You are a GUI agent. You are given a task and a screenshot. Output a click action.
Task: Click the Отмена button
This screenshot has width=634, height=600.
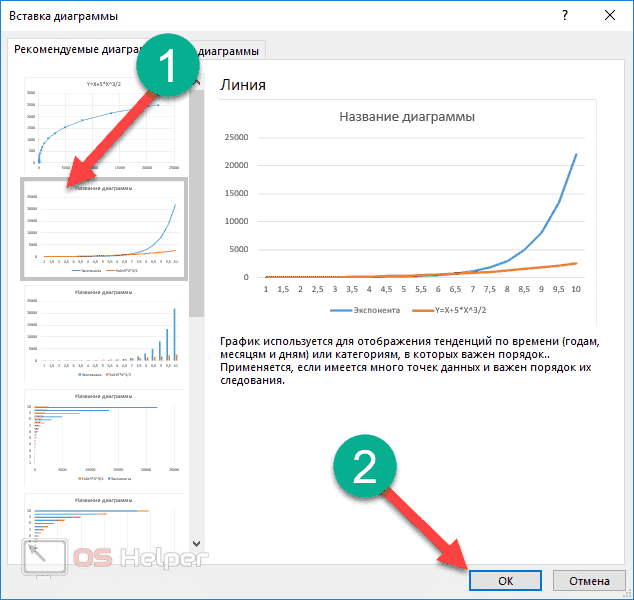pos(589,581)
